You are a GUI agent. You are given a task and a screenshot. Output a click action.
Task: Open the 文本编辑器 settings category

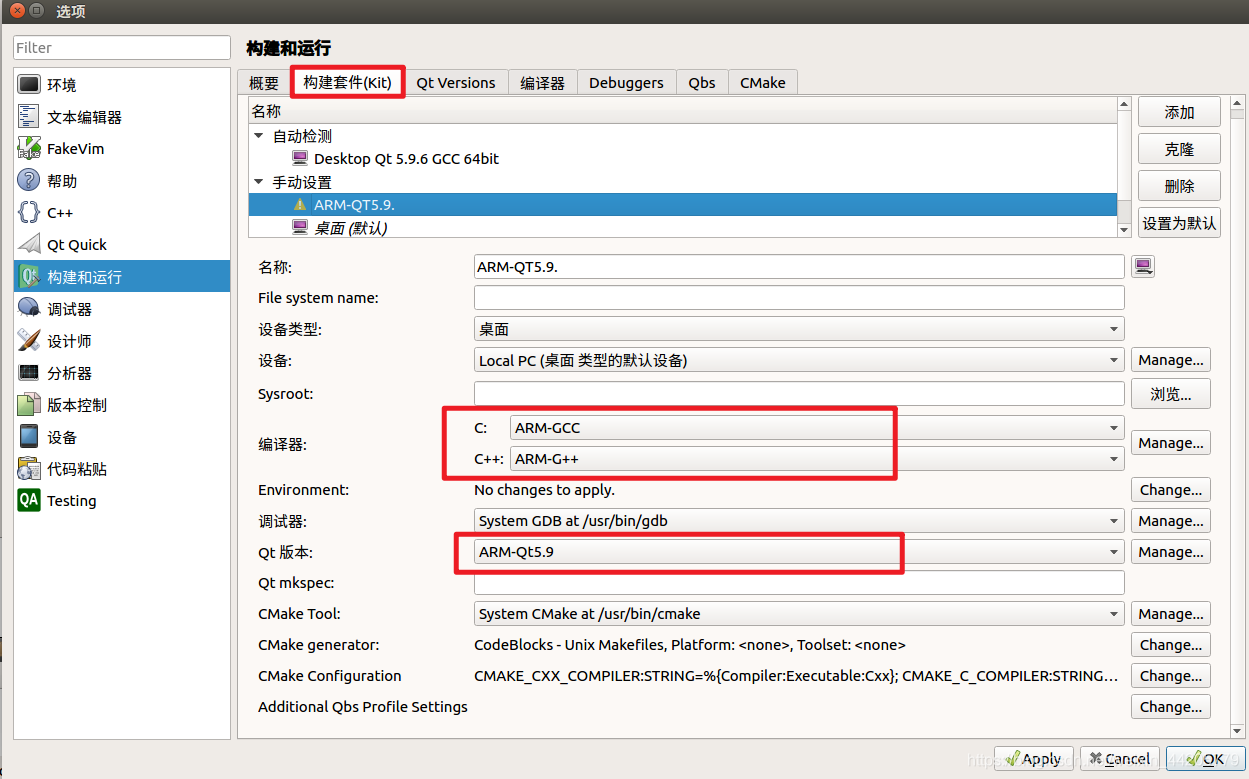click(x=122, y=117)
